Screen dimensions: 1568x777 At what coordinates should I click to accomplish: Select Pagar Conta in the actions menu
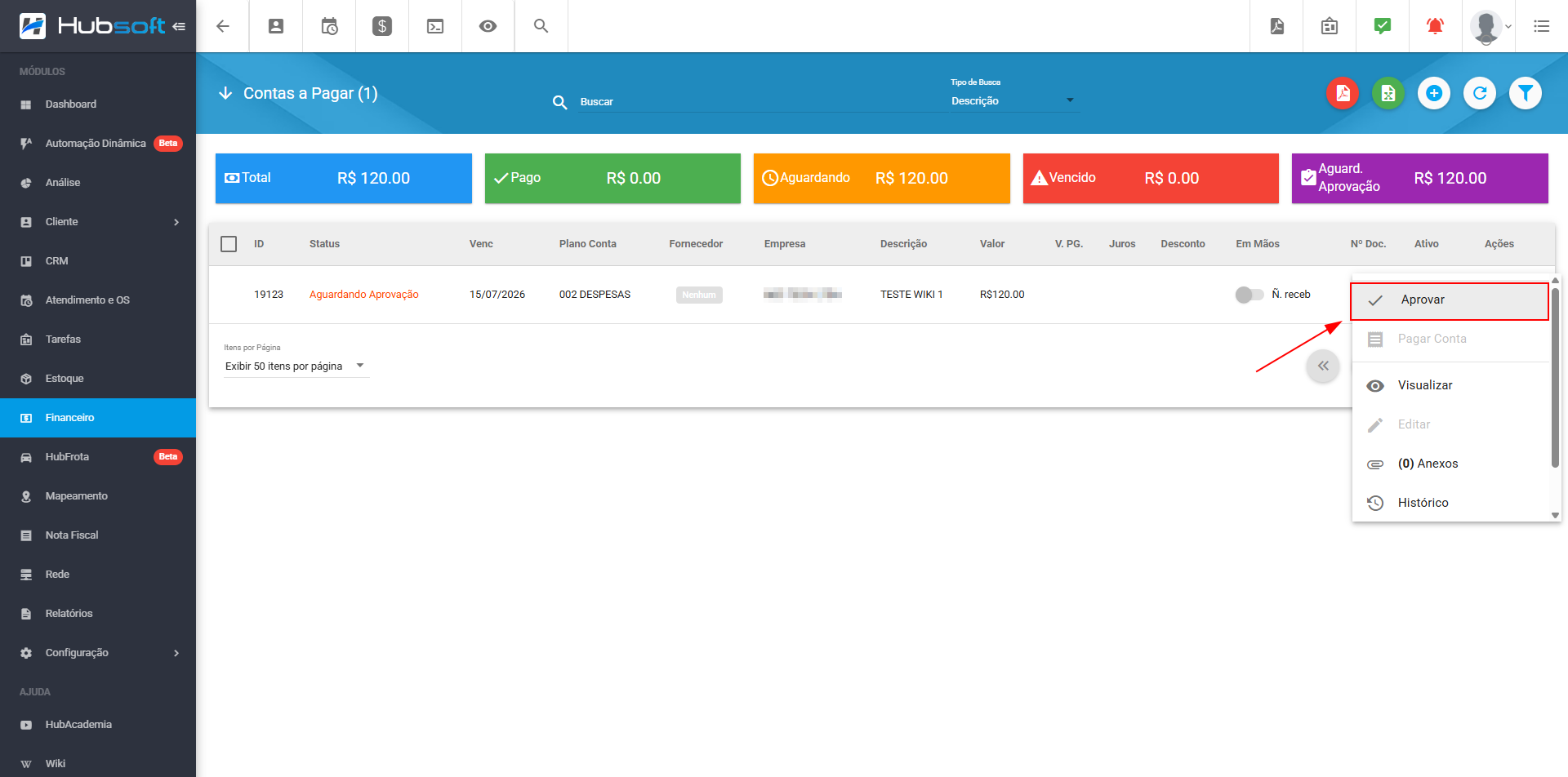(1450, 339)
